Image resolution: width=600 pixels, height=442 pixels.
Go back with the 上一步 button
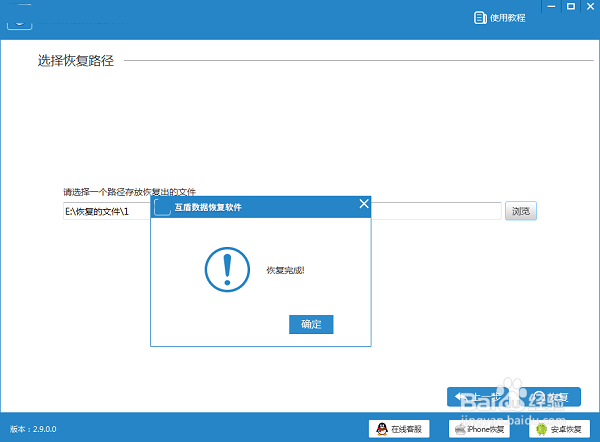[478, 397]
